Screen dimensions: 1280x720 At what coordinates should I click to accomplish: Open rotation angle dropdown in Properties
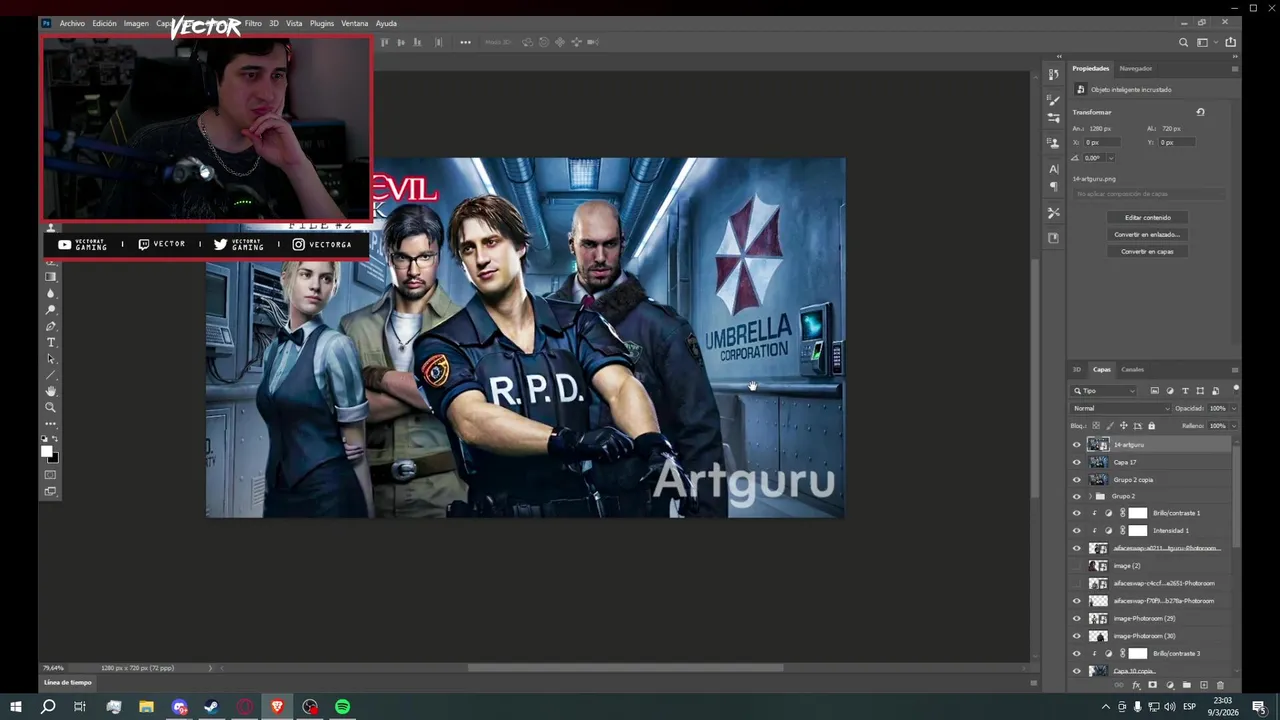point(1110,158)
